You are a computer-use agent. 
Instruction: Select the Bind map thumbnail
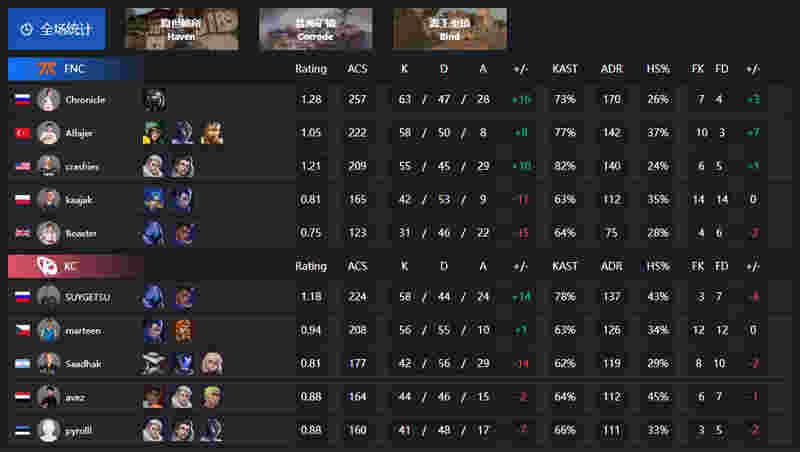[449, 29]
